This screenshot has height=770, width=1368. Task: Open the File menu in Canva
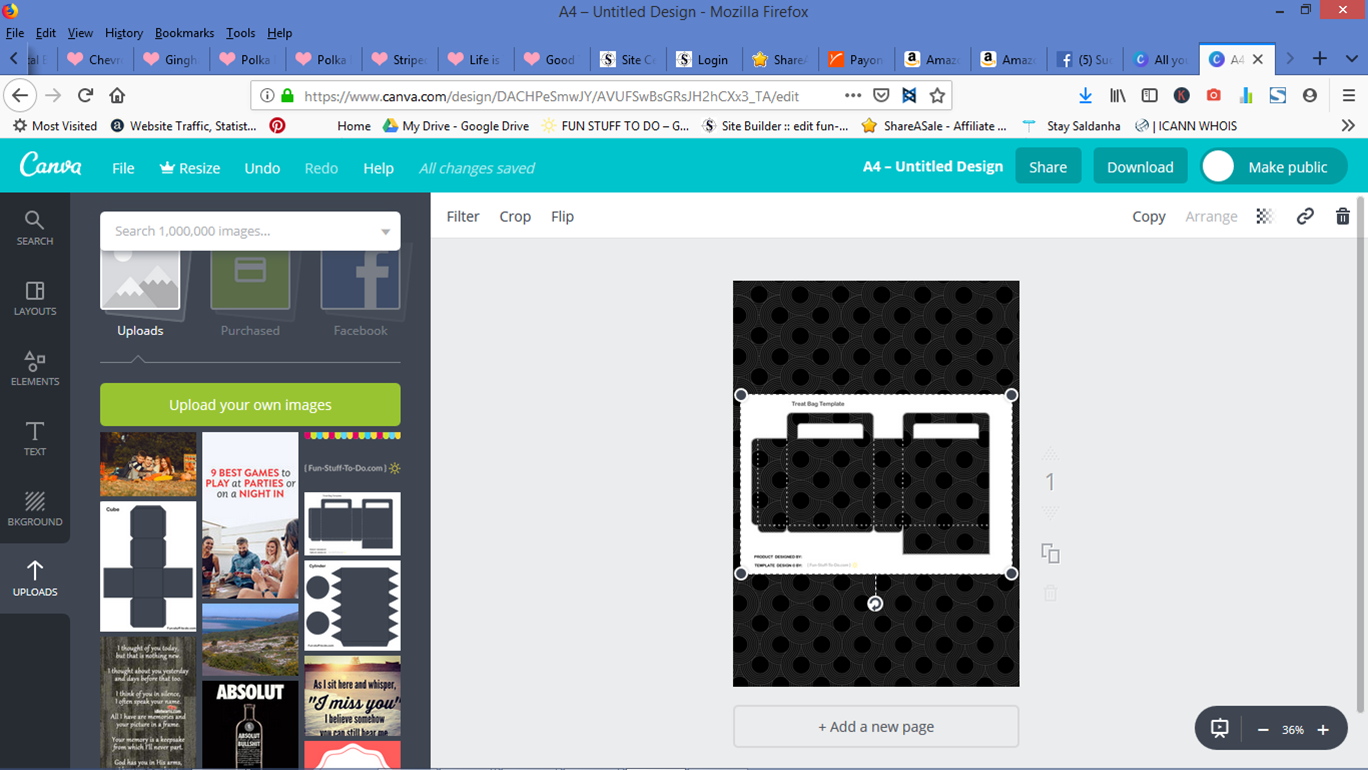click(x=122, y=168)
